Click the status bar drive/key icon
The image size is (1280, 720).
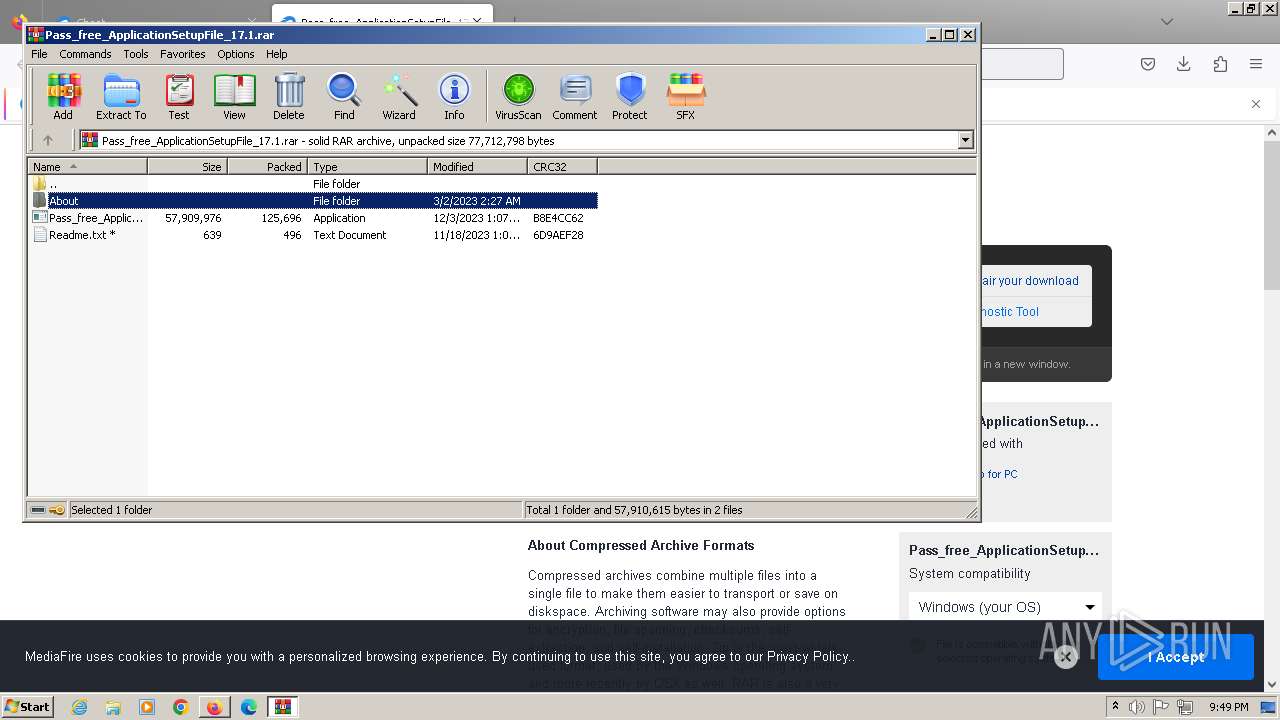pos(48,510)
